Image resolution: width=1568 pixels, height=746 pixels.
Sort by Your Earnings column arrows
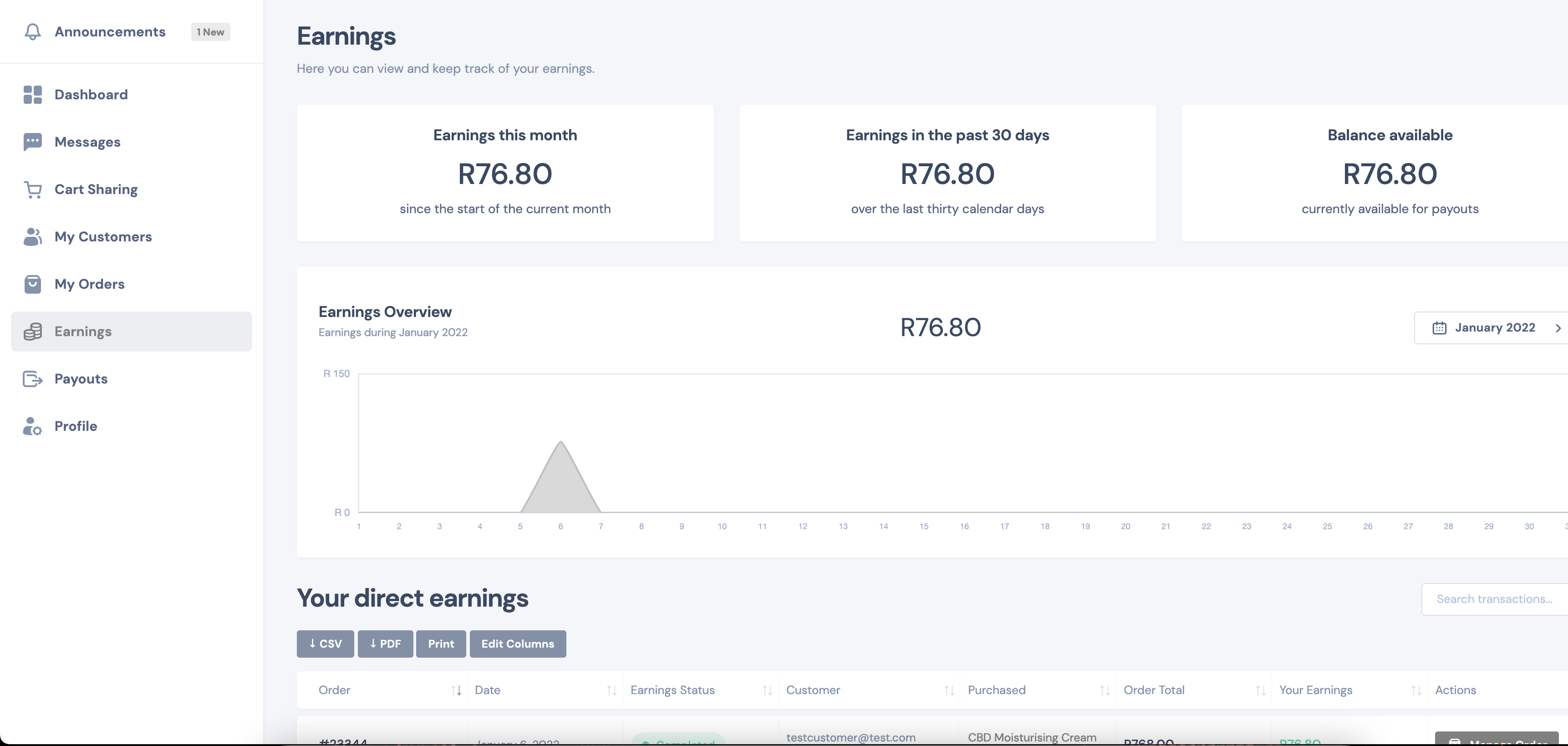[x=1416, y=690]
